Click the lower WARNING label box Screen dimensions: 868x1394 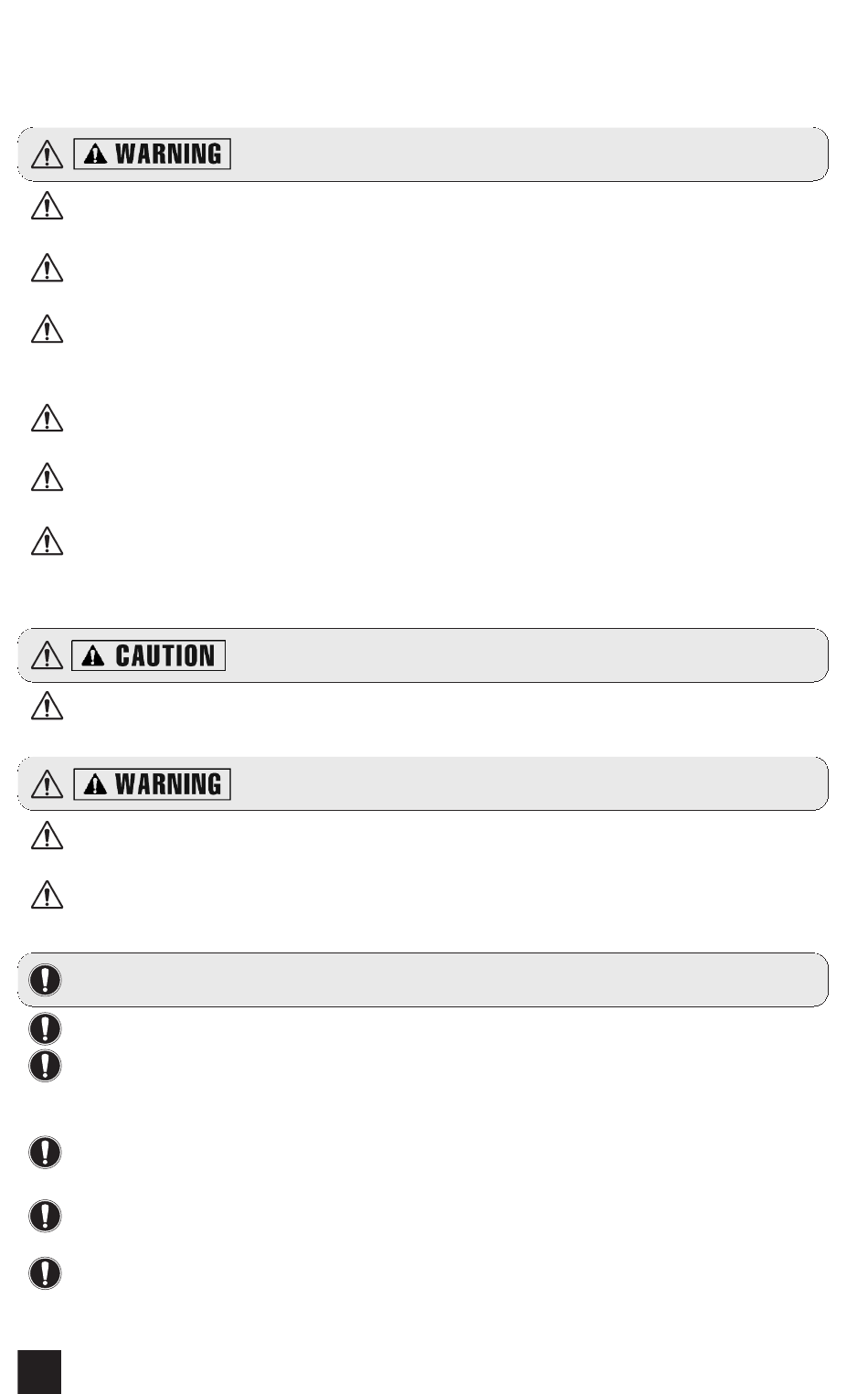(153, 784)
